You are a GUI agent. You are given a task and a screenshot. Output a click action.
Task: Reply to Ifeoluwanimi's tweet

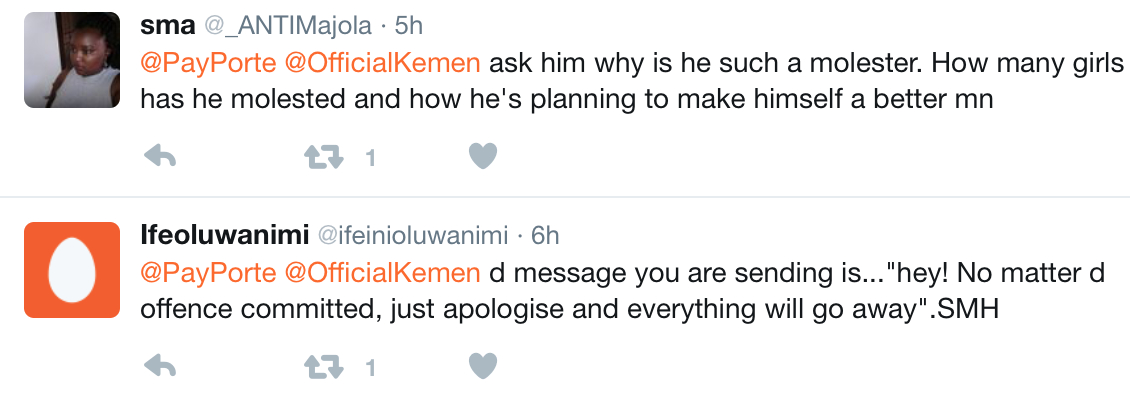pos(160,367)
